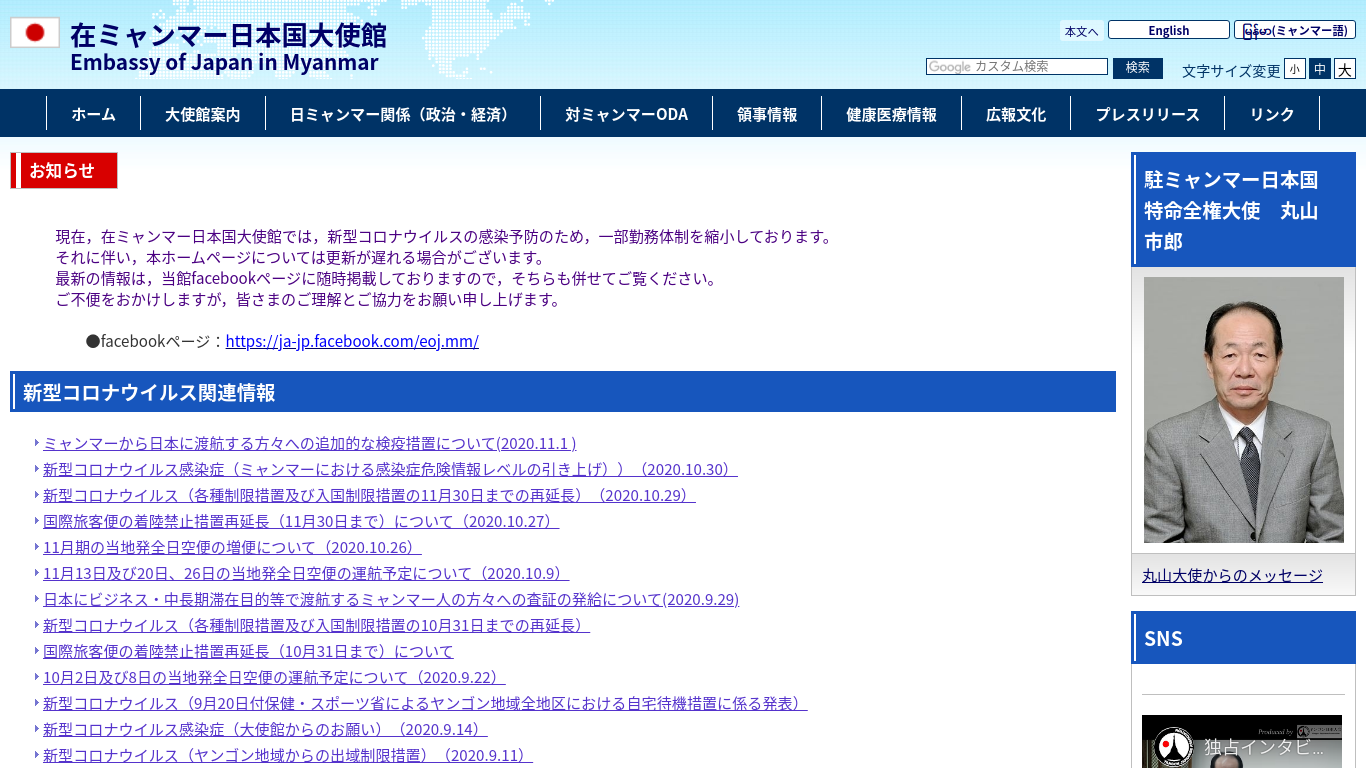Open the 健康医療情報 menu
The width and height of the screenshot is (1366, 768).
[891, 114]
